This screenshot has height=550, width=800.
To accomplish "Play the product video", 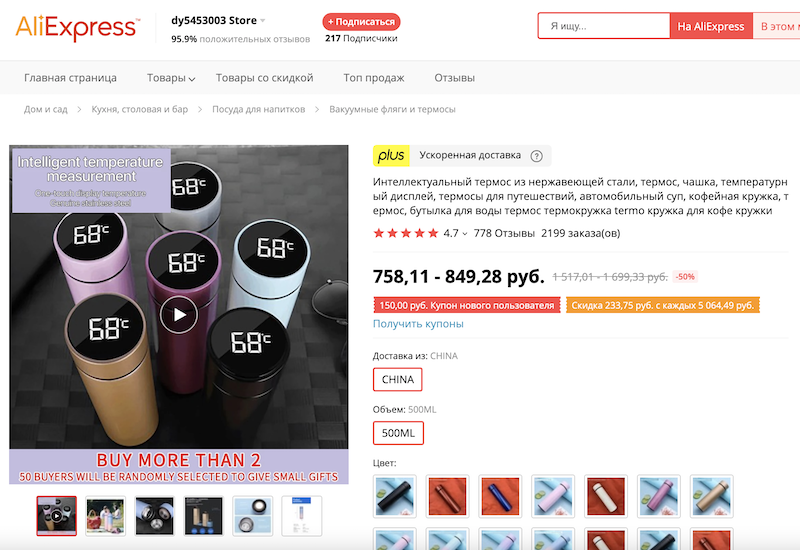I will click(179, 315).
